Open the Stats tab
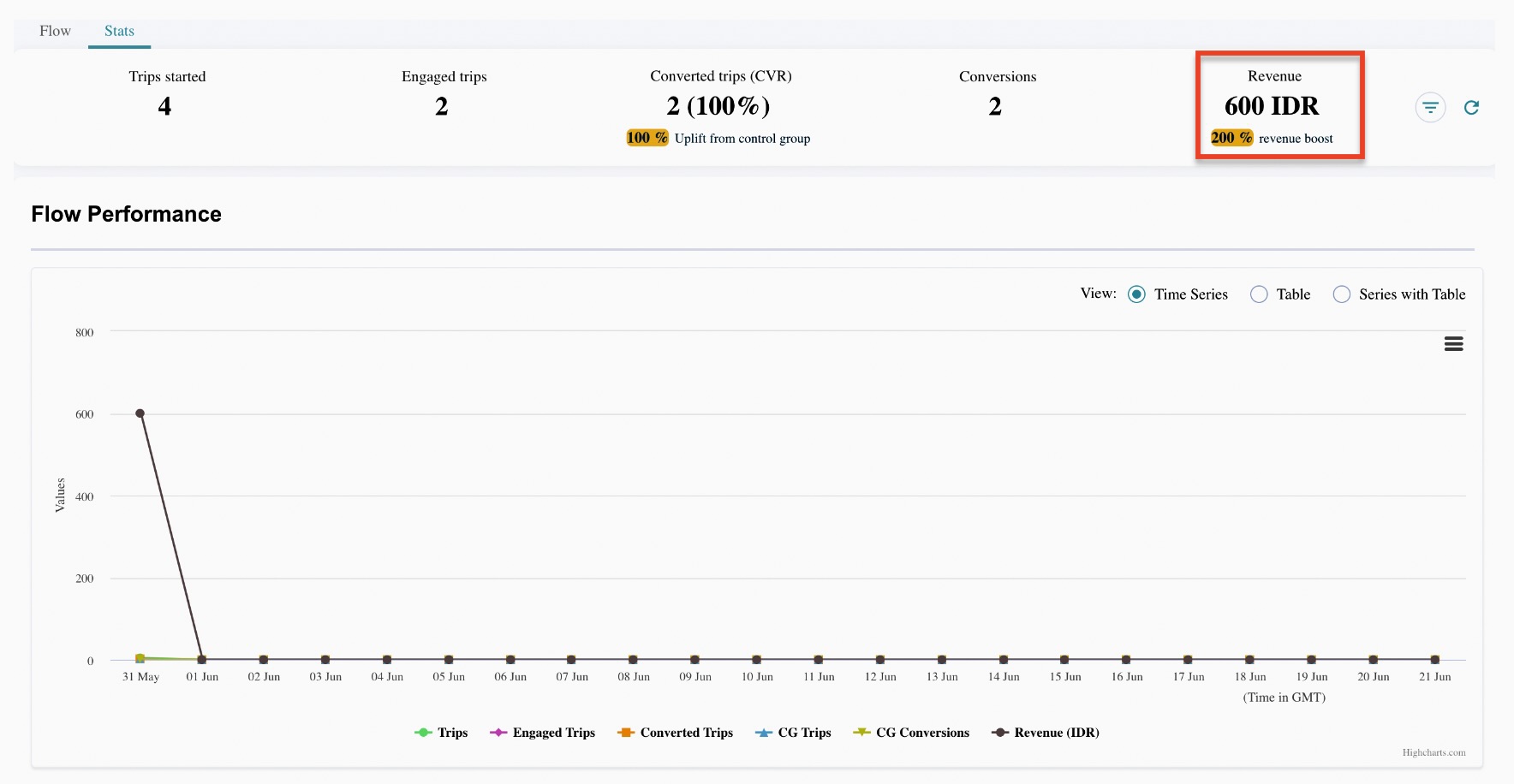The width and height of the screenshot is (1514, 784). click(x=119, y=32)
